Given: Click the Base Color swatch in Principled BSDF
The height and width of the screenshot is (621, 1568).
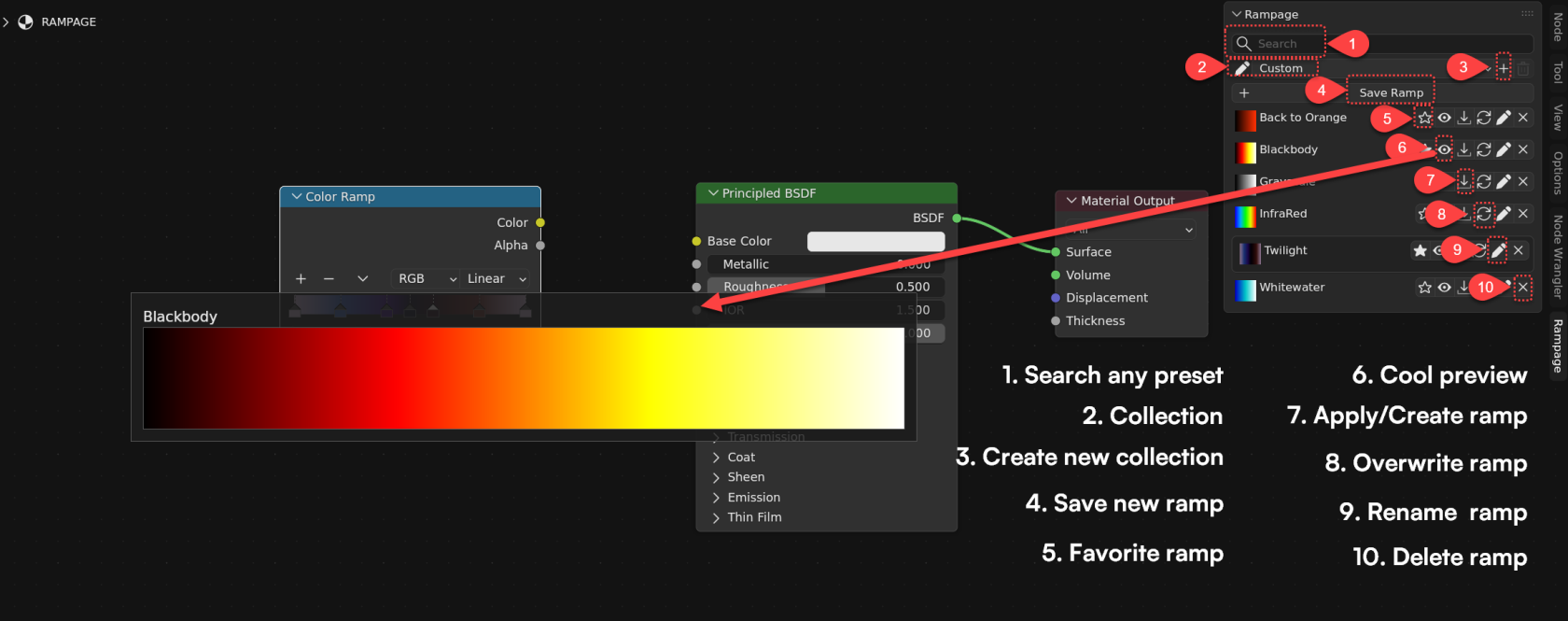Looking at the screenshot, I should 875,241.
